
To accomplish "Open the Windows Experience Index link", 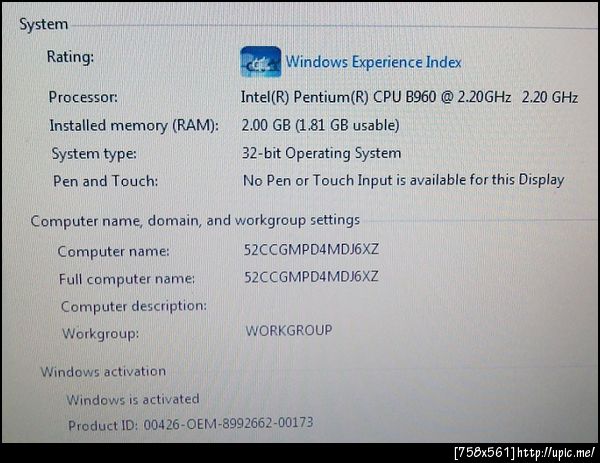I will click(x=373, y=62).
